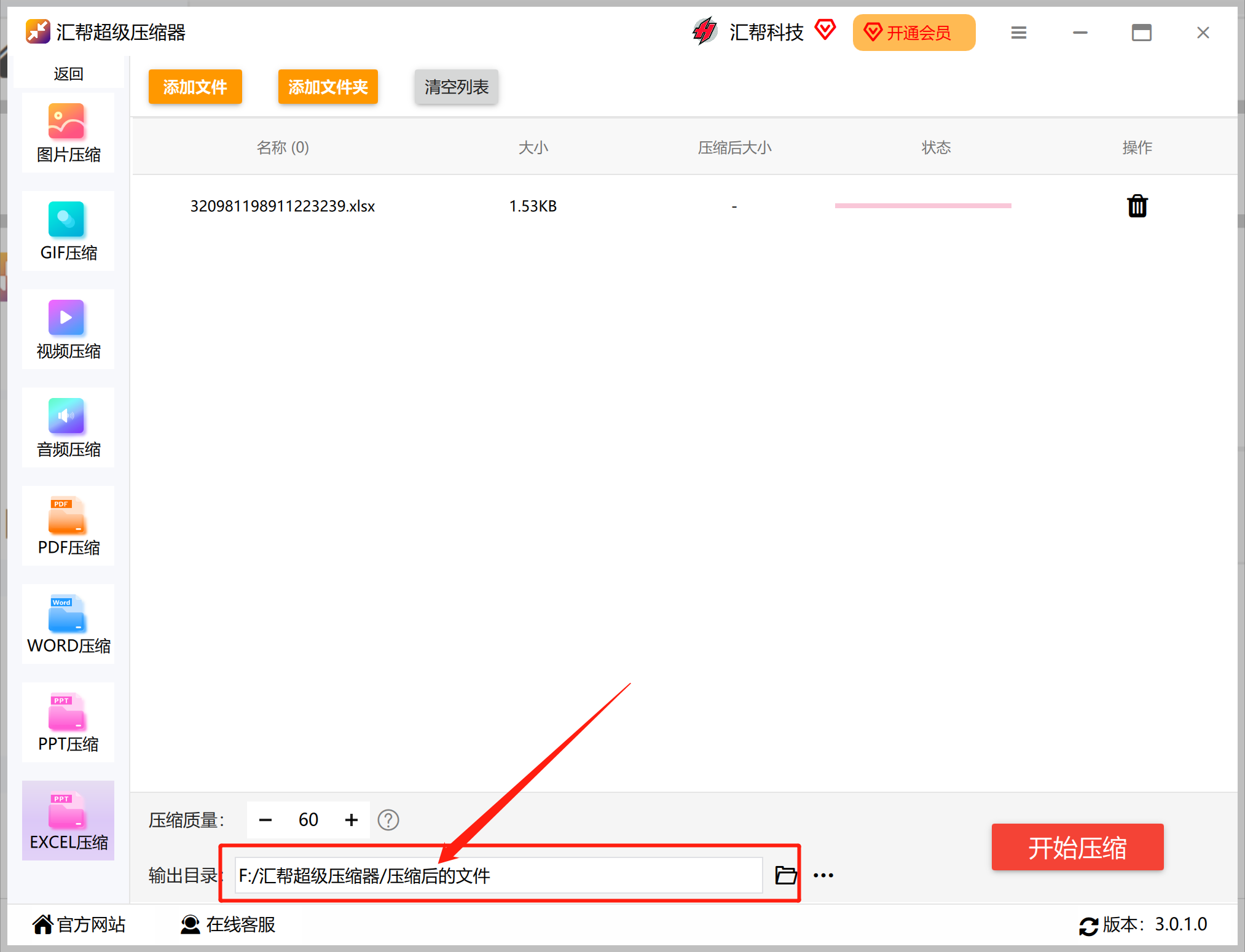Show compression quality help question mark
Viewport: 1245px width, 952px height.
click(388, 820)
